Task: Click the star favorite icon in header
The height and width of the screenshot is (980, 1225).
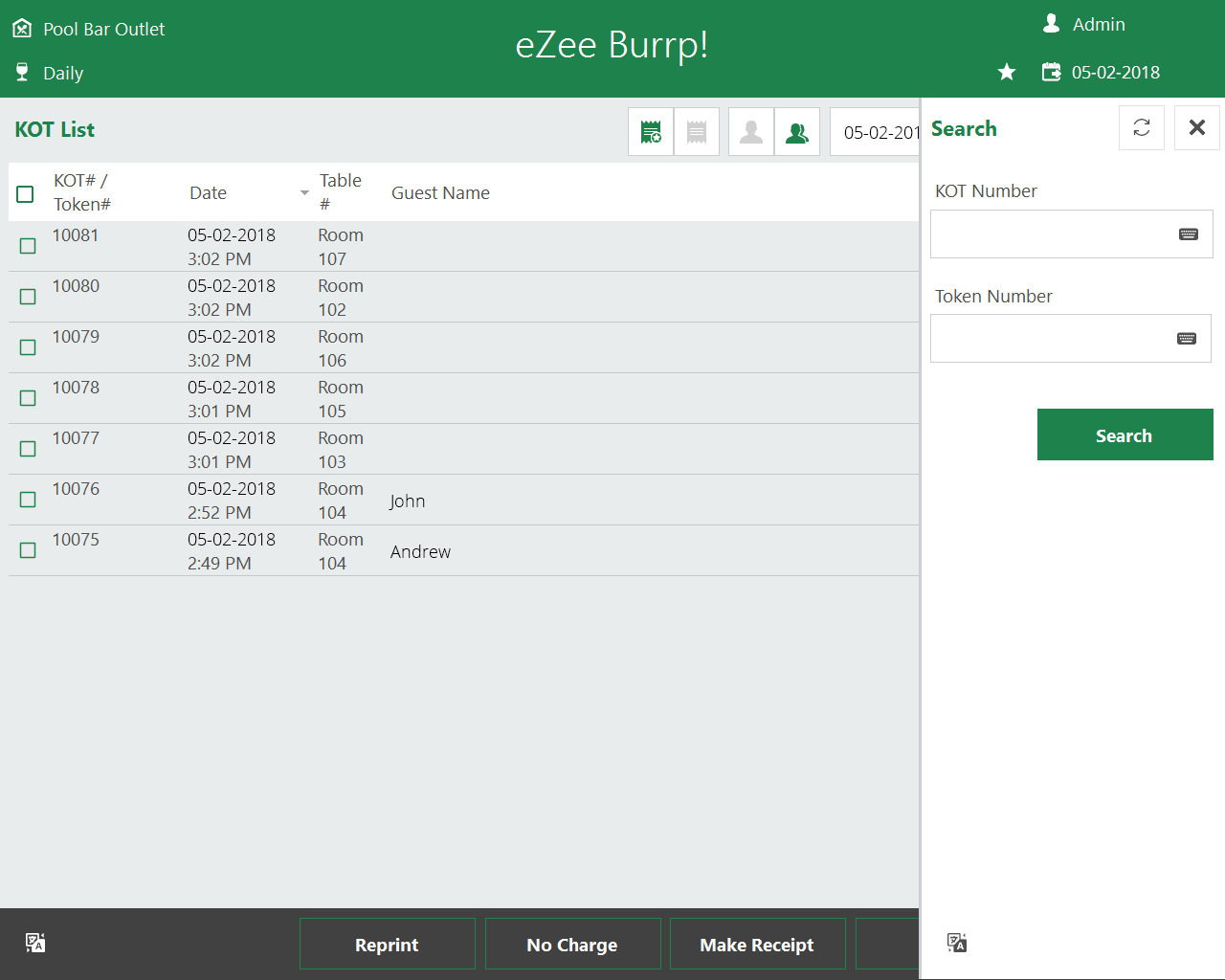Action: click(1007, 73)
